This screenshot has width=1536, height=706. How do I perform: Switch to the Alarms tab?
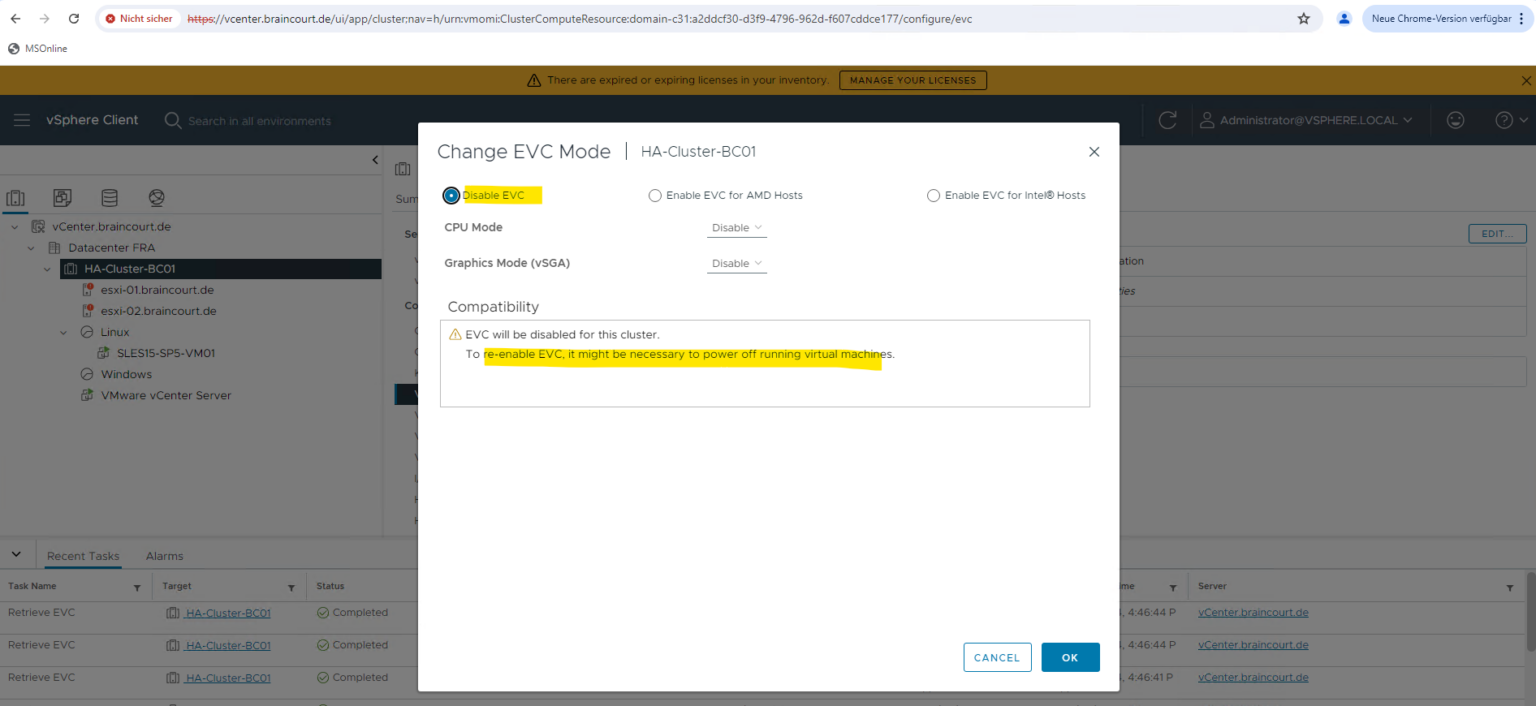[x=164, y=555]
